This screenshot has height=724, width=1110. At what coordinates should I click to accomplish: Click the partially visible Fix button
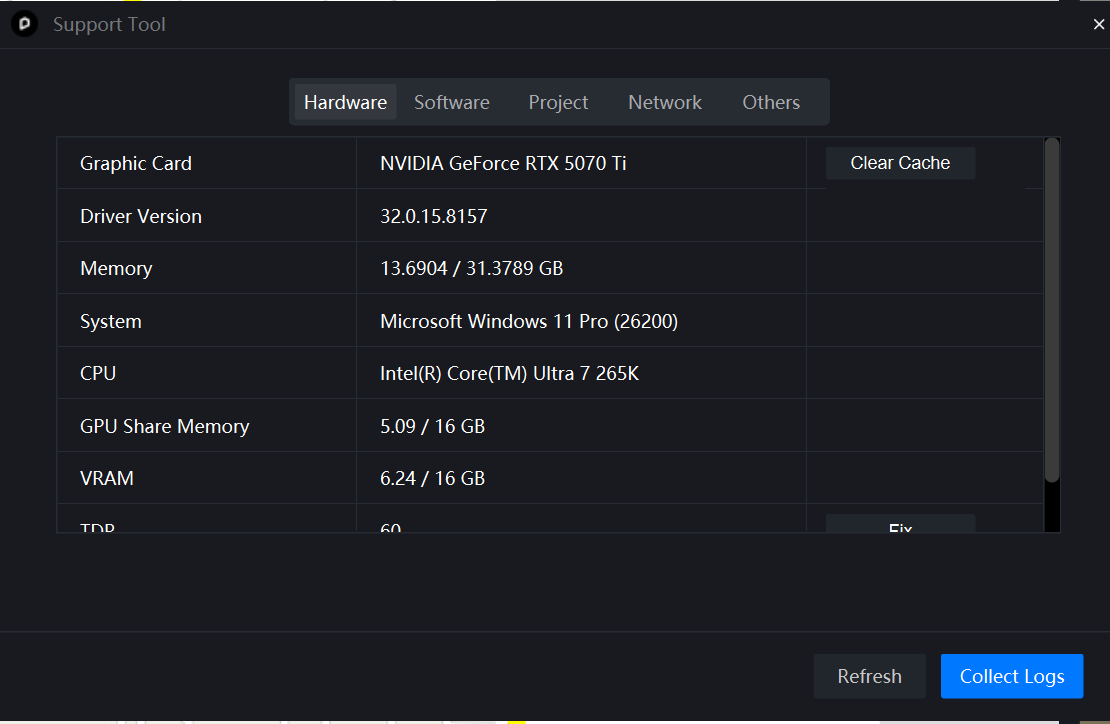[x=900, y=525]
